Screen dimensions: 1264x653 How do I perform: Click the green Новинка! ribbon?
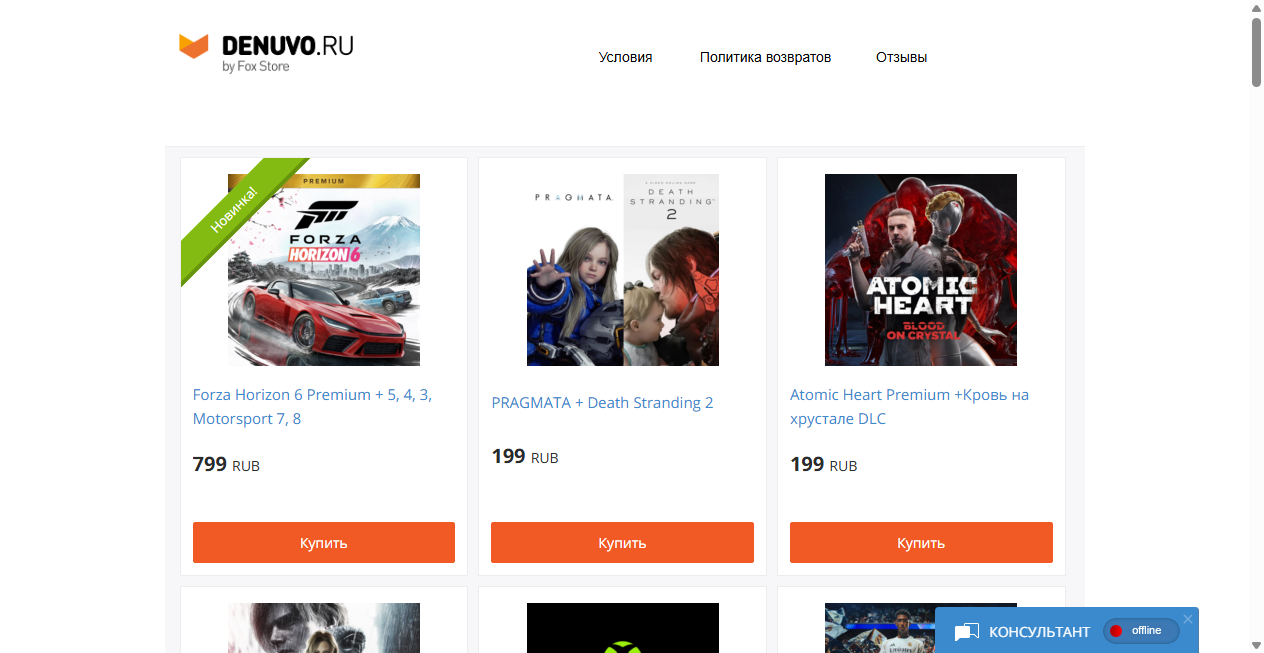click(x=236, y=212)
